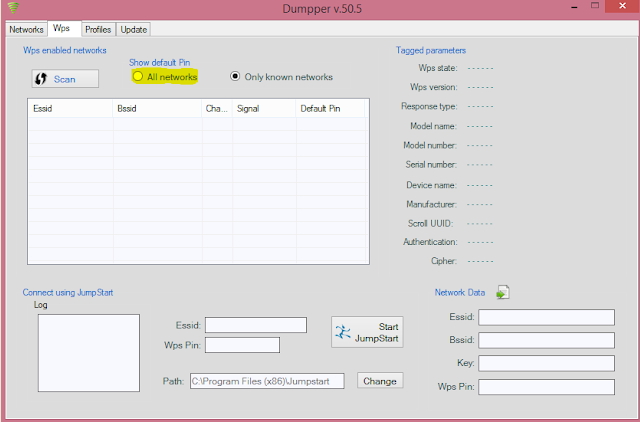
Task: Click the 'Scroll UUID:' label
Action: coord(430,223)
